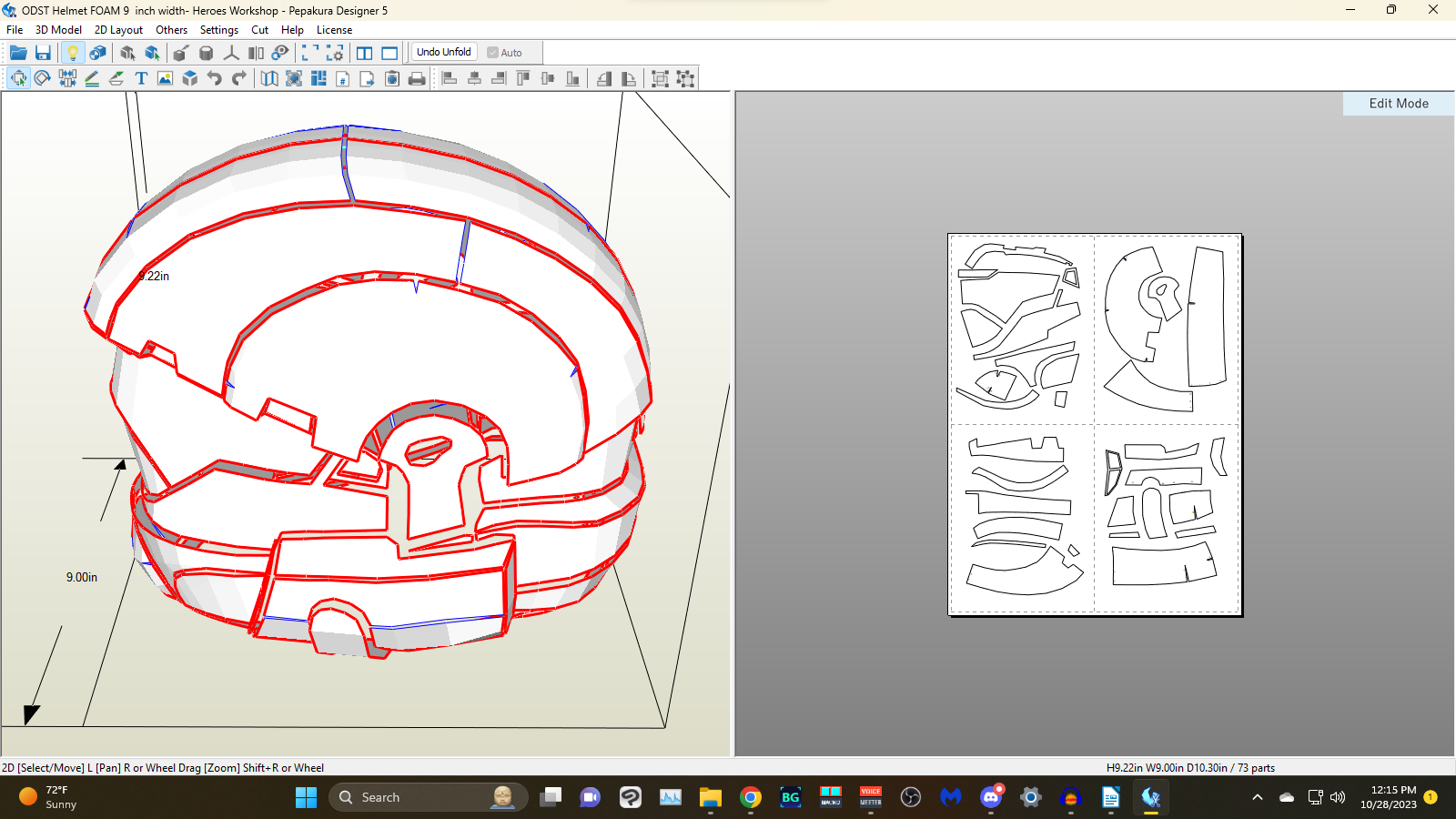Click the group parts icon
This screenshot has width=1456, height=819.
(661, 78)
